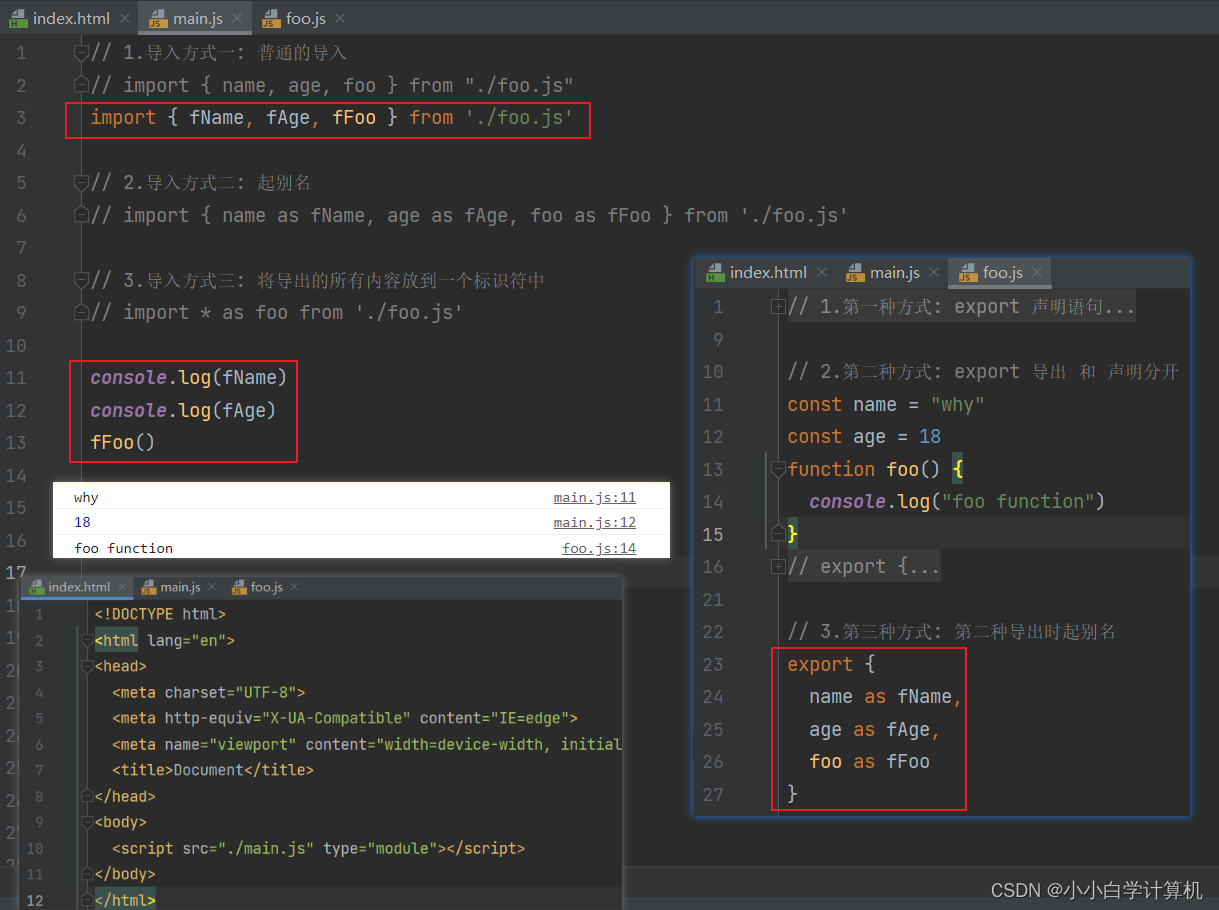The width and height of the screenshot is (1219, 910).
Task: Collapse the <html lang="en"> fold marker
Action: [x=87, y=641]
